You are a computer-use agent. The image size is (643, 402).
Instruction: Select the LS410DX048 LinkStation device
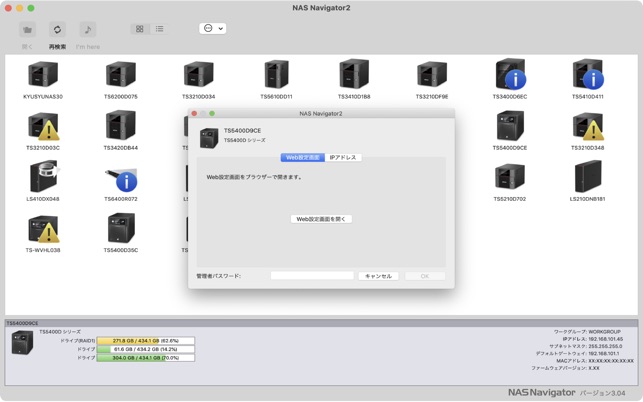click(43, 182)
